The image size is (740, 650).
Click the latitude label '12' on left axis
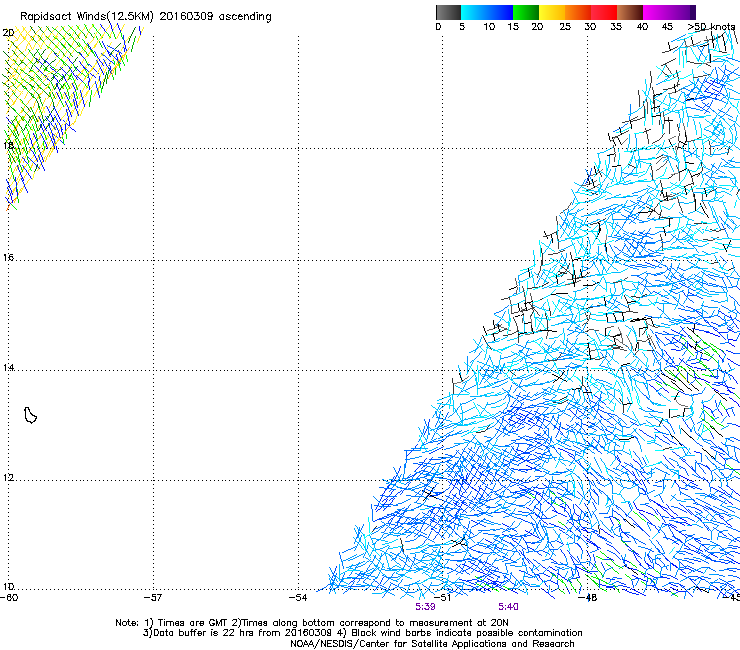(8, 478)
